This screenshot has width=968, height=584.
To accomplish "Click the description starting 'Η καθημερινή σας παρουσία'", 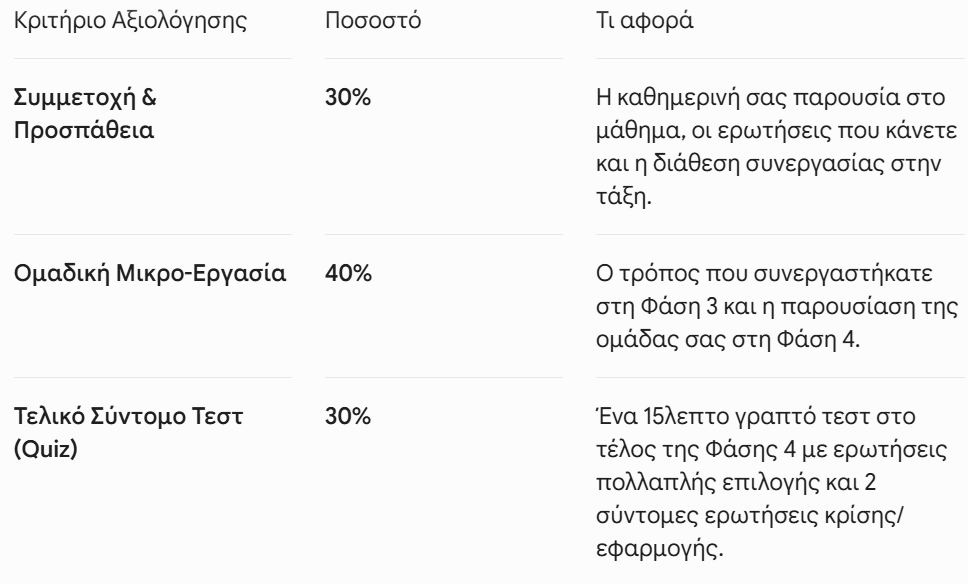I will [777, 147].
